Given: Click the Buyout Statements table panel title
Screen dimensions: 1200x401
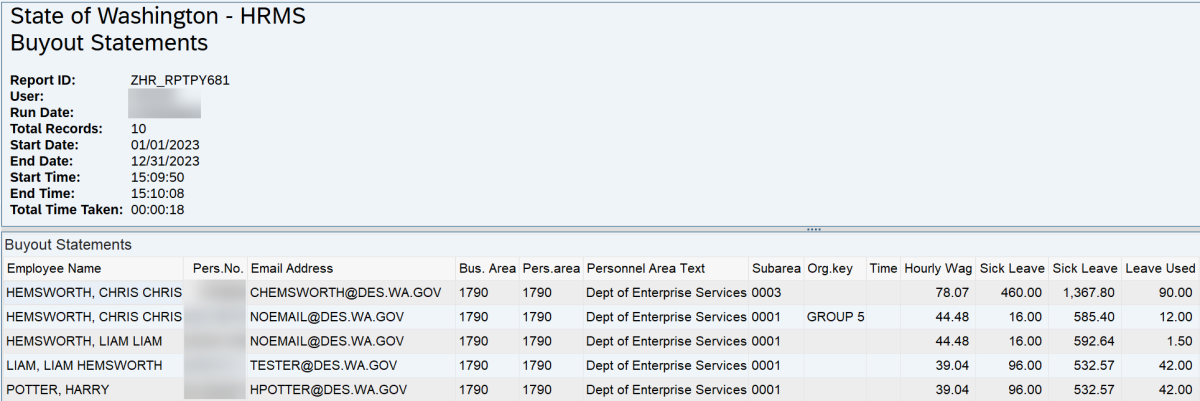Looking at the screenshot, I should click(x=68, y=245).
